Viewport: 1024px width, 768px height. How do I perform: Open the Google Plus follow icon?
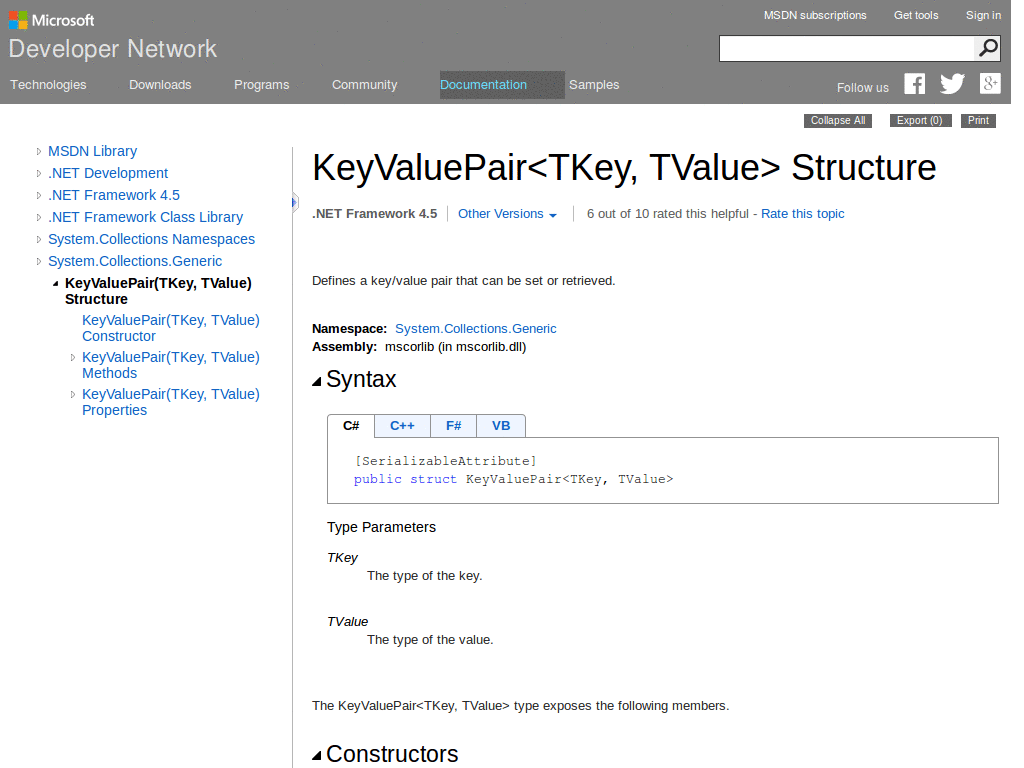[990, 83]
